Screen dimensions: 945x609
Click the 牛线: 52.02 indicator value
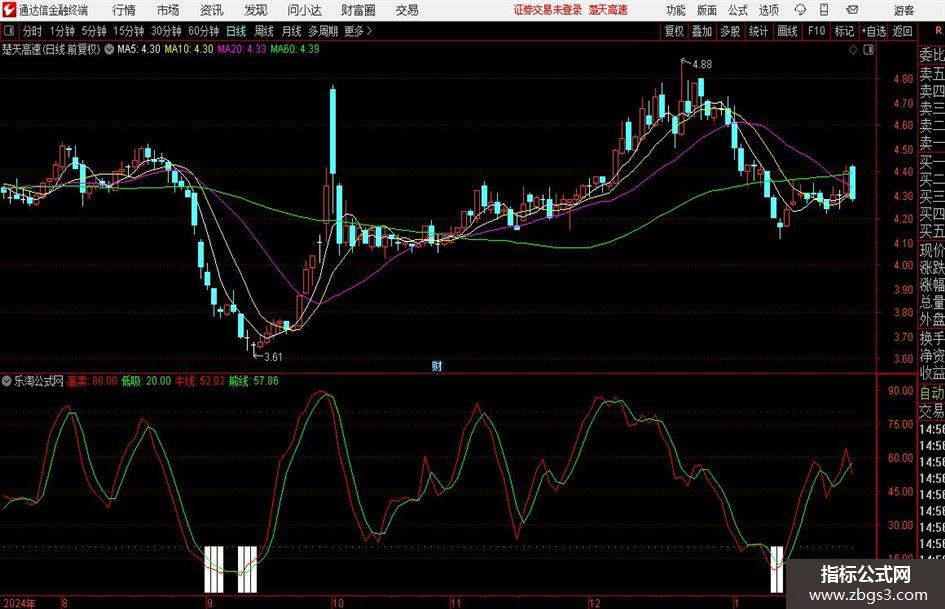(199, 381)
